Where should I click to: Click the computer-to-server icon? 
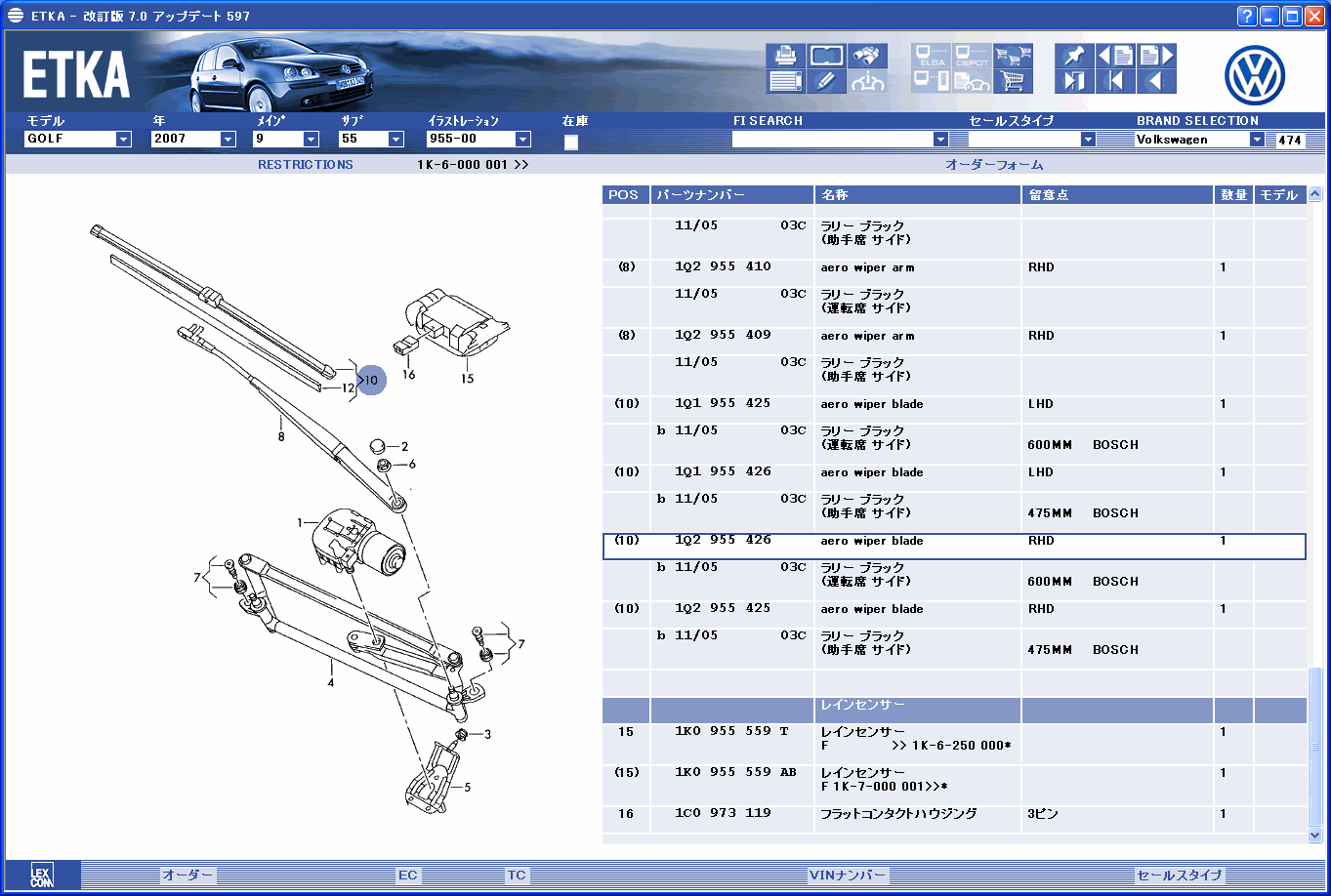[931, 81]
